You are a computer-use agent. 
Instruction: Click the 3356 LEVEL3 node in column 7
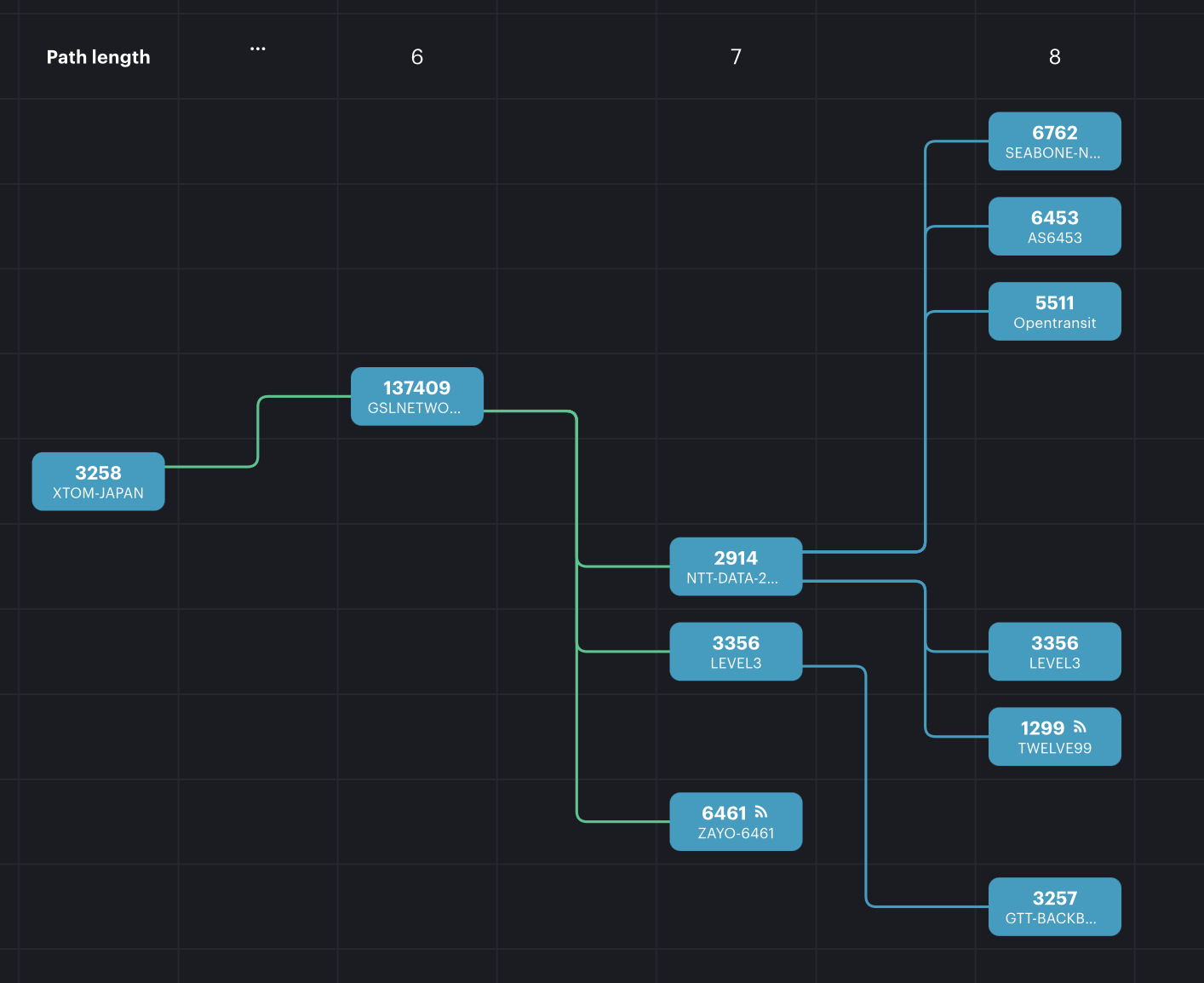[x=736, y=652]
